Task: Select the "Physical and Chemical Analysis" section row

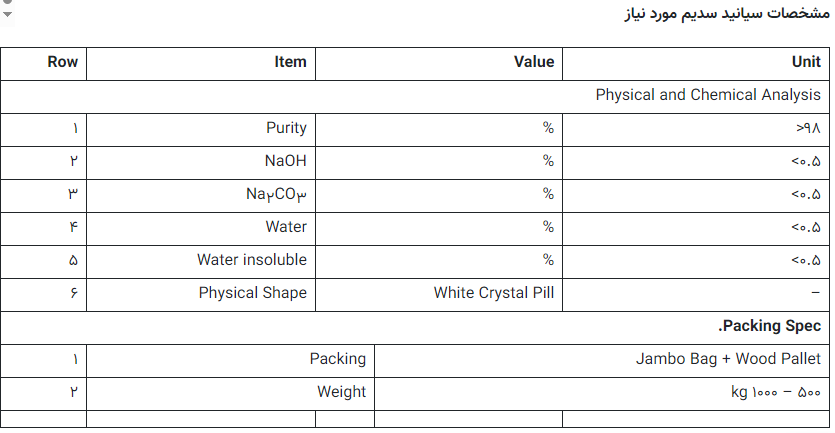Action: (x=707, y=95)
